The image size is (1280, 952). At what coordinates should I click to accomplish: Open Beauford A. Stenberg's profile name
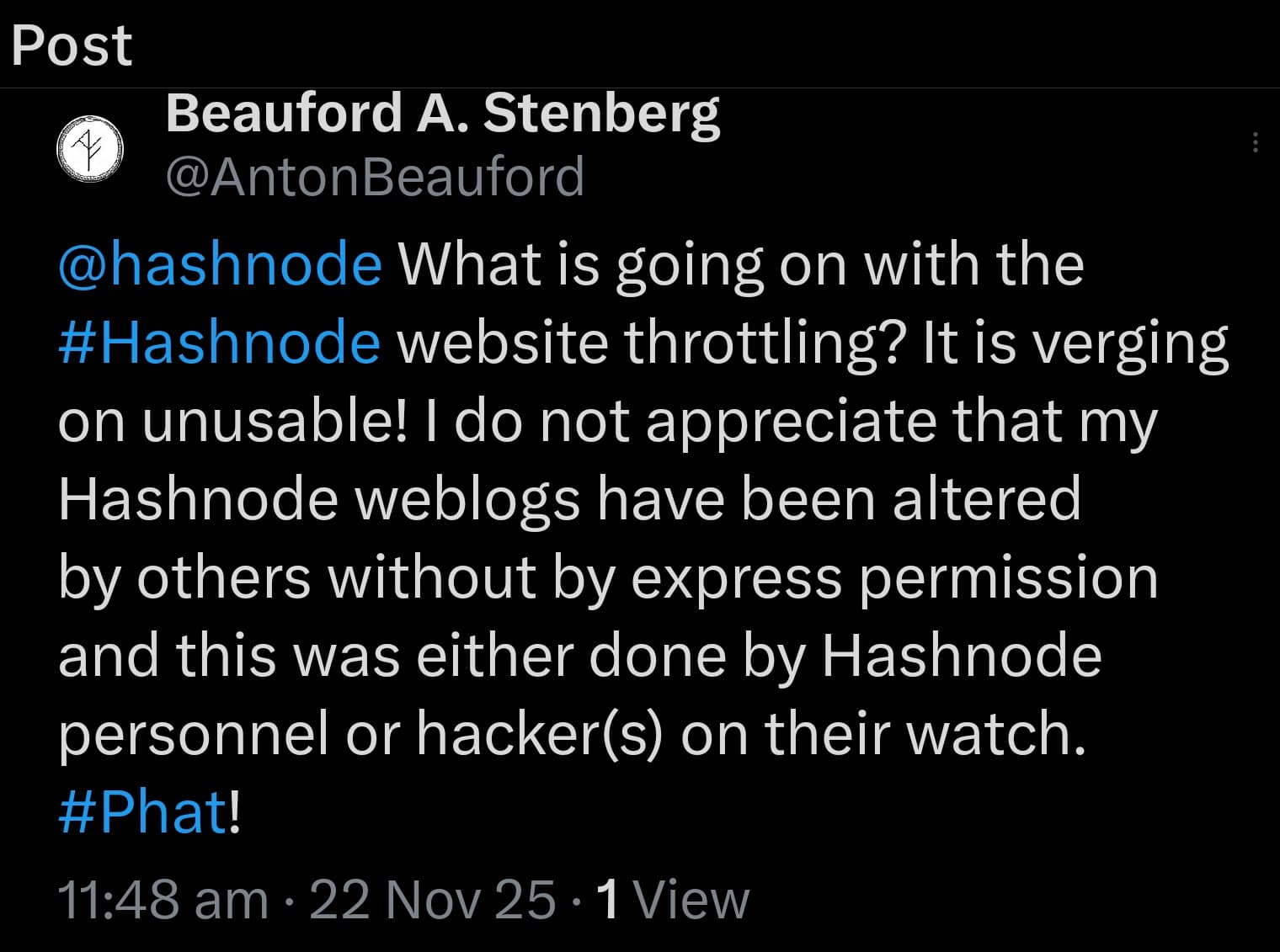[x=443, y=113]
